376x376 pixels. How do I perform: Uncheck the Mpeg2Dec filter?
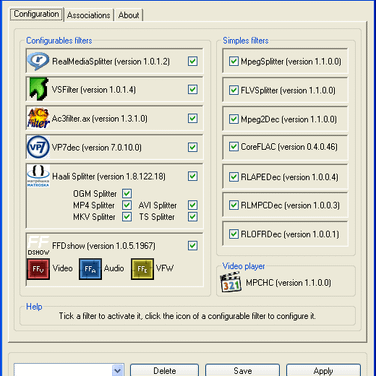tap(234, 119)
